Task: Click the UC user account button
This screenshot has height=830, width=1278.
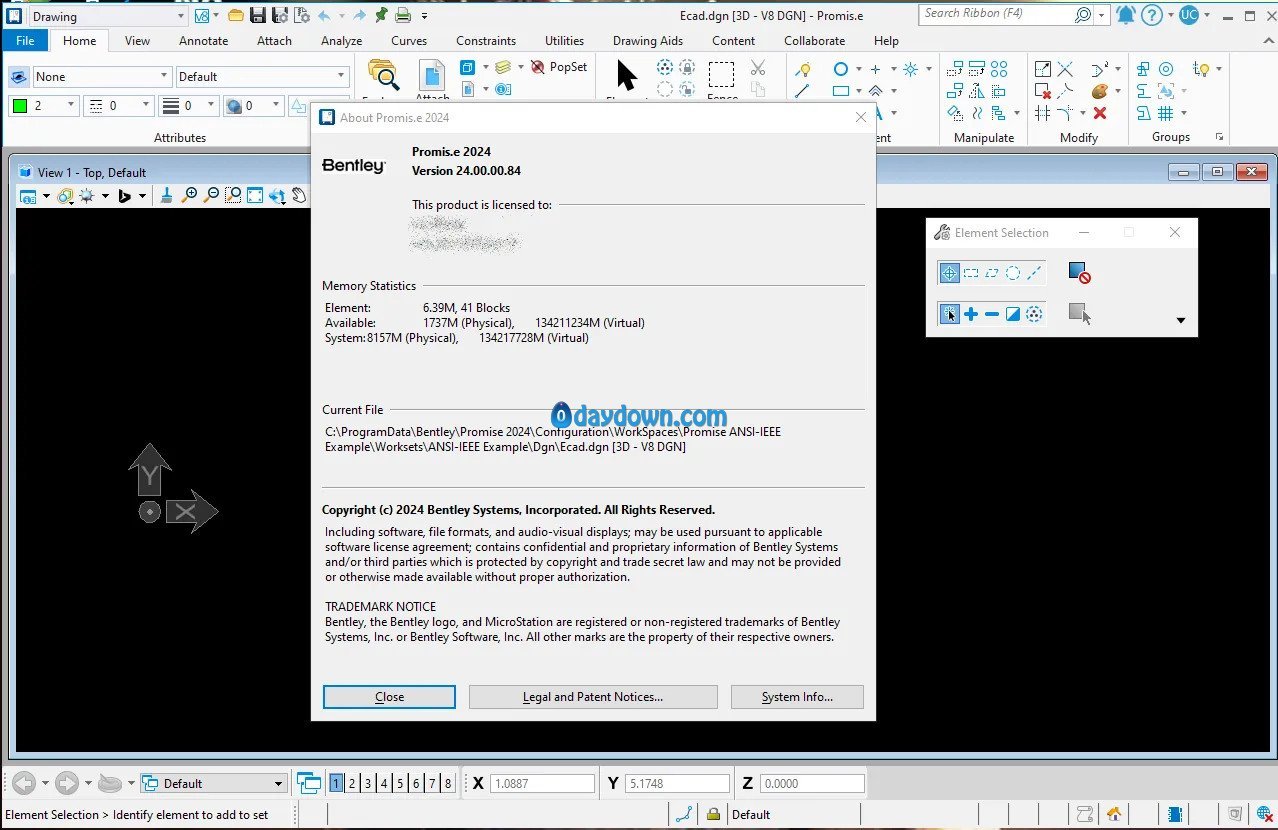Action: pyautogui.click(x=1188, y=15)
